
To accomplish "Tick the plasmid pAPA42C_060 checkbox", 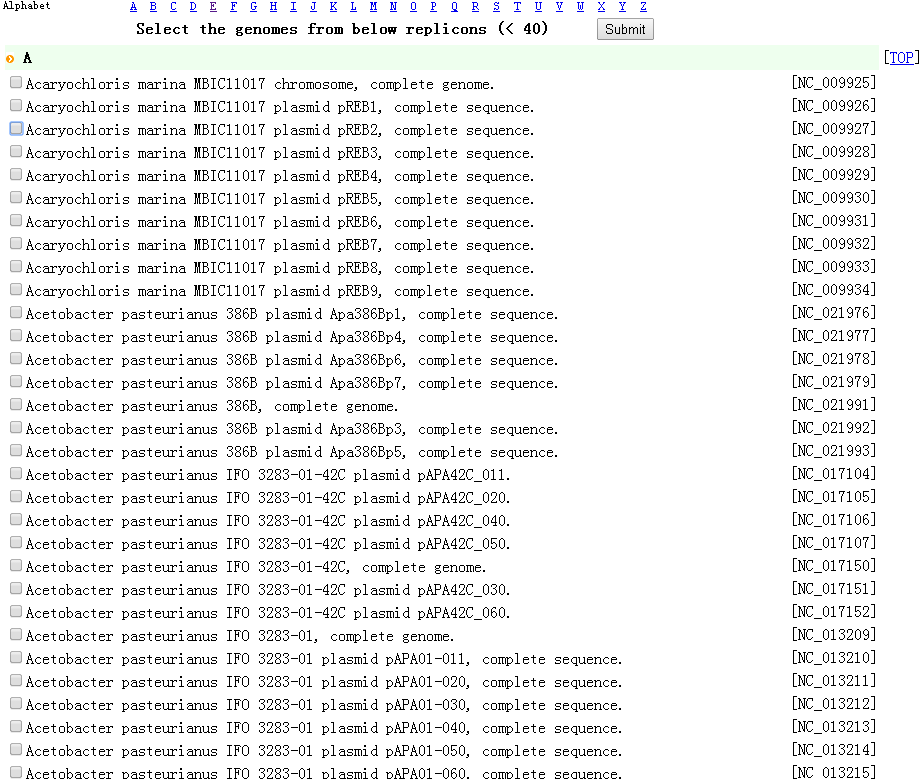I will click(x=16, y=612).
